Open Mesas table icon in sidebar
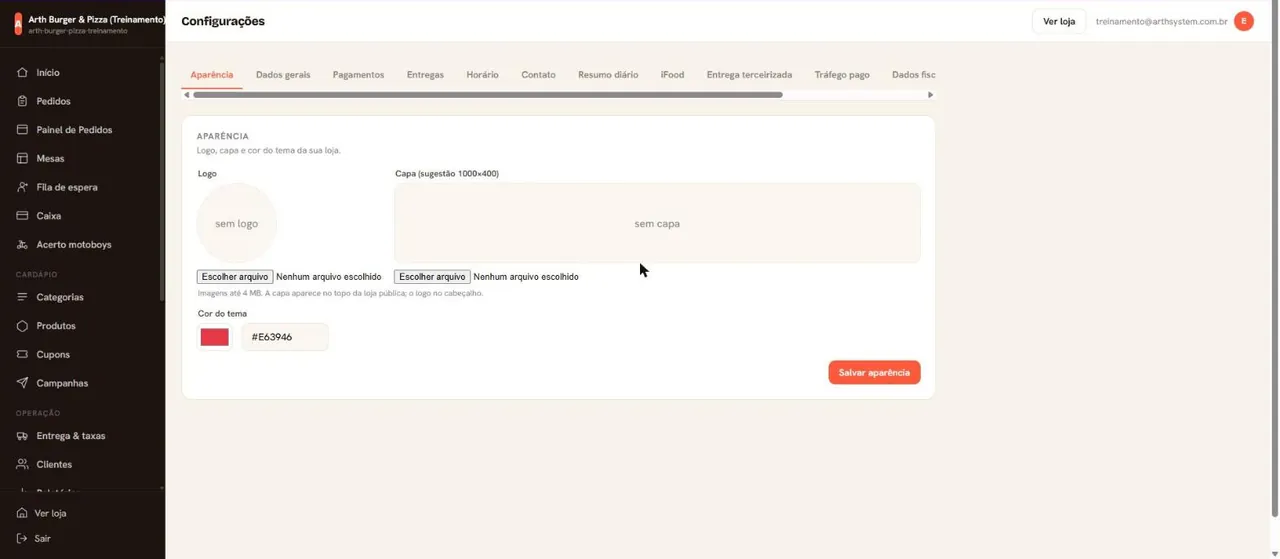 22,158
